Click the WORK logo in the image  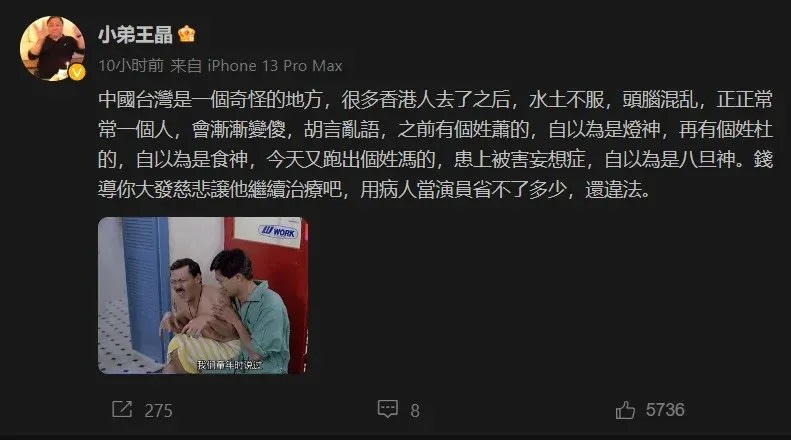point(278,232)
